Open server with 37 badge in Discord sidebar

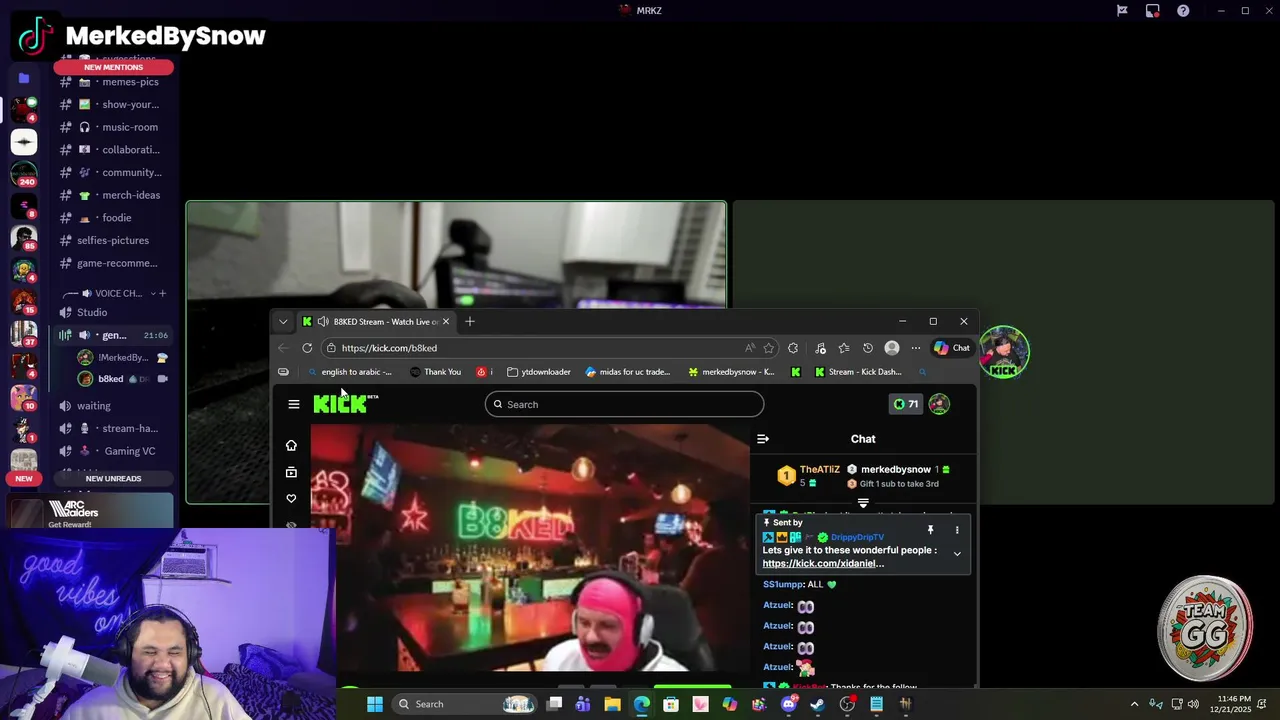coord(24,333)
